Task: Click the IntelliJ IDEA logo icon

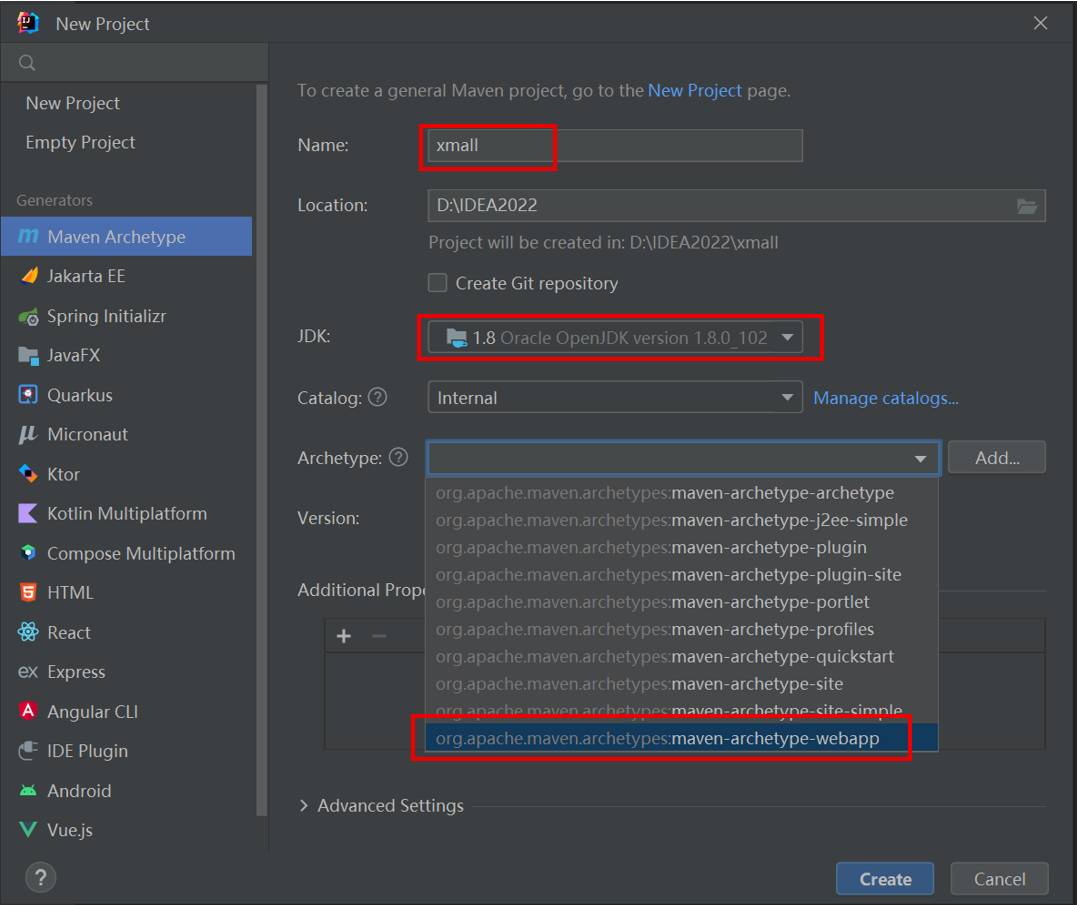Action: click(x=27, y=23)
